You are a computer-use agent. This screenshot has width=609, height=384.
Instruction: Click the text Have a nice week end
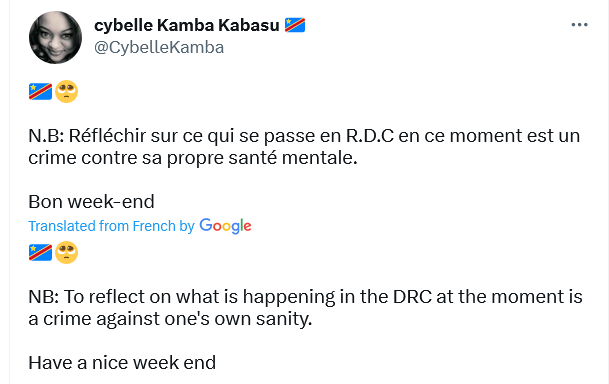(x=122, y=363)
